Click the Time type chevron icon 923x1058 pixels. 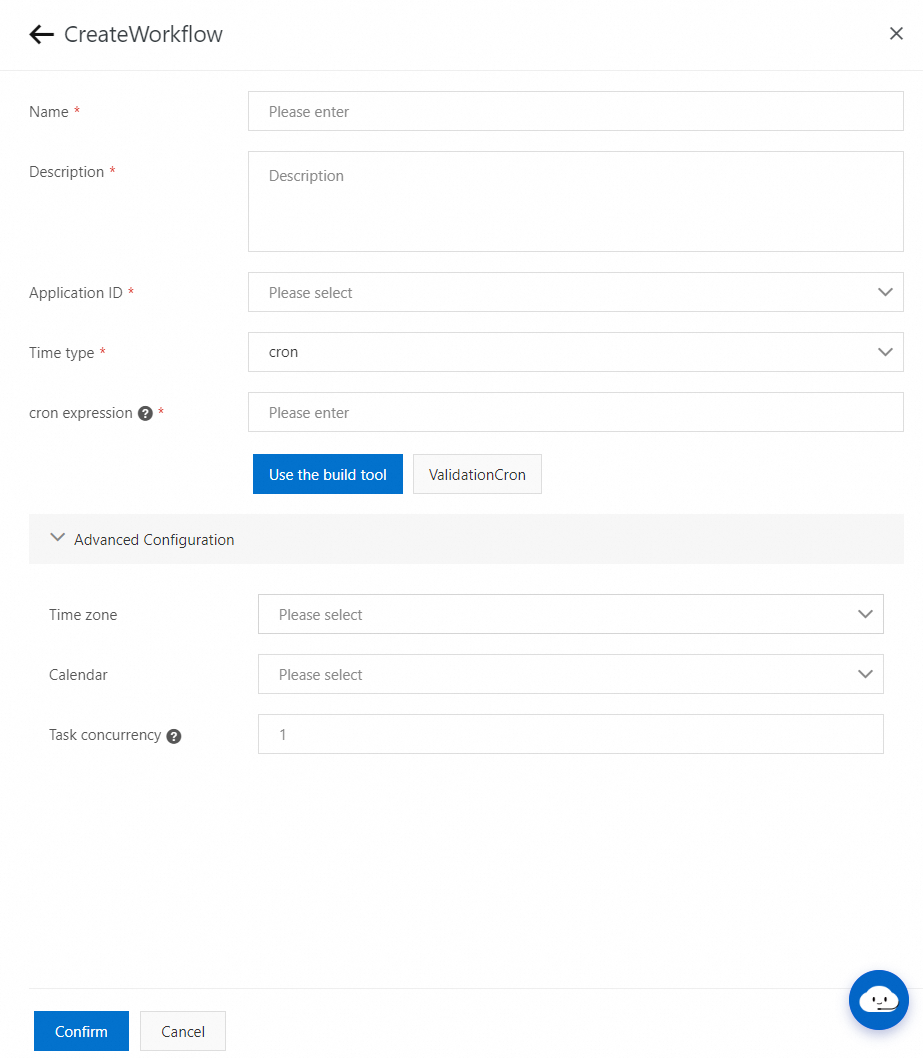pos(884,352)
